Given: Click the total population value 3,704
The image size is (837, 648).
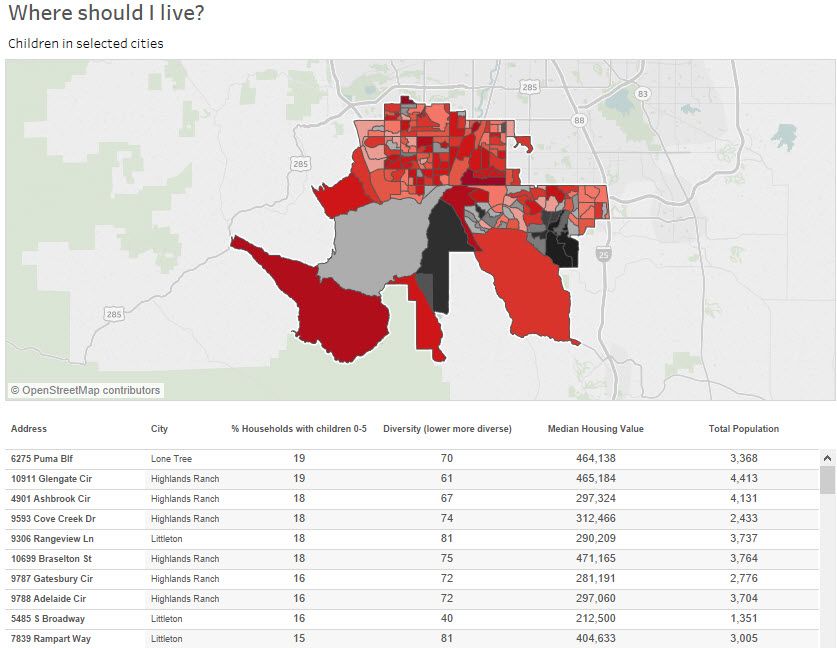Looking at the screenshot, I should 744,598.
